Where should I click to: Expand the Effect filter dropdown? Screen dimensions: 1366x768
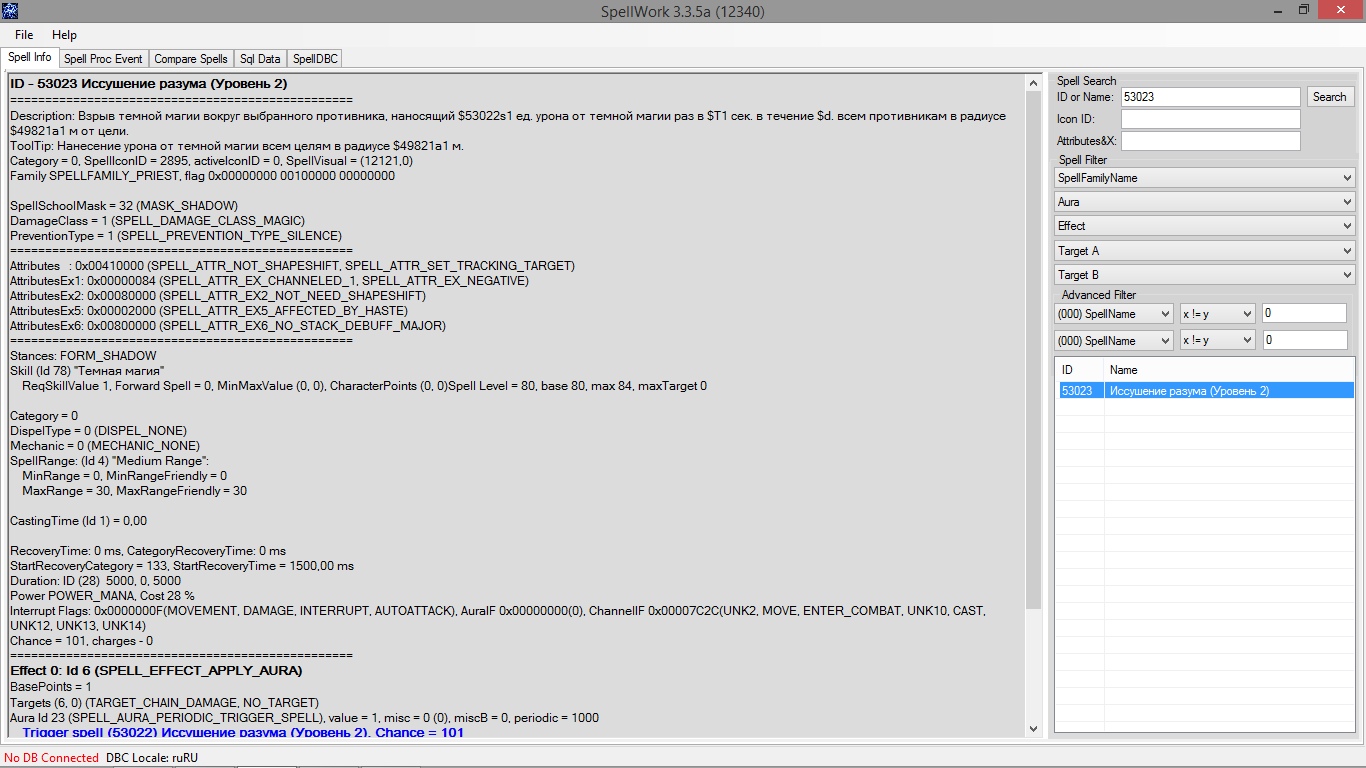[x=1205, y=226]
